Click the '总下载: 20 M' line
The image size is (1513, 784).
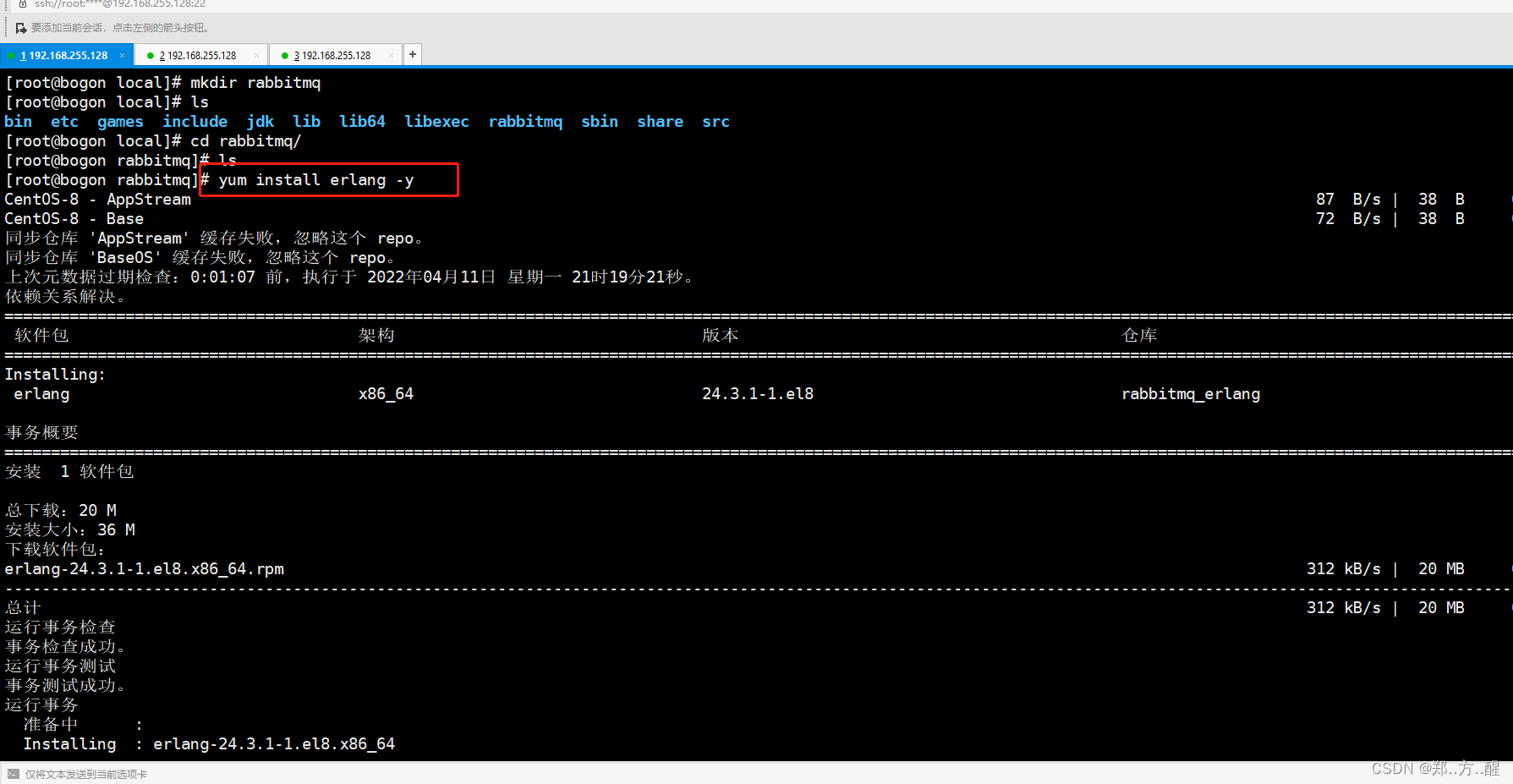[61, 511]
